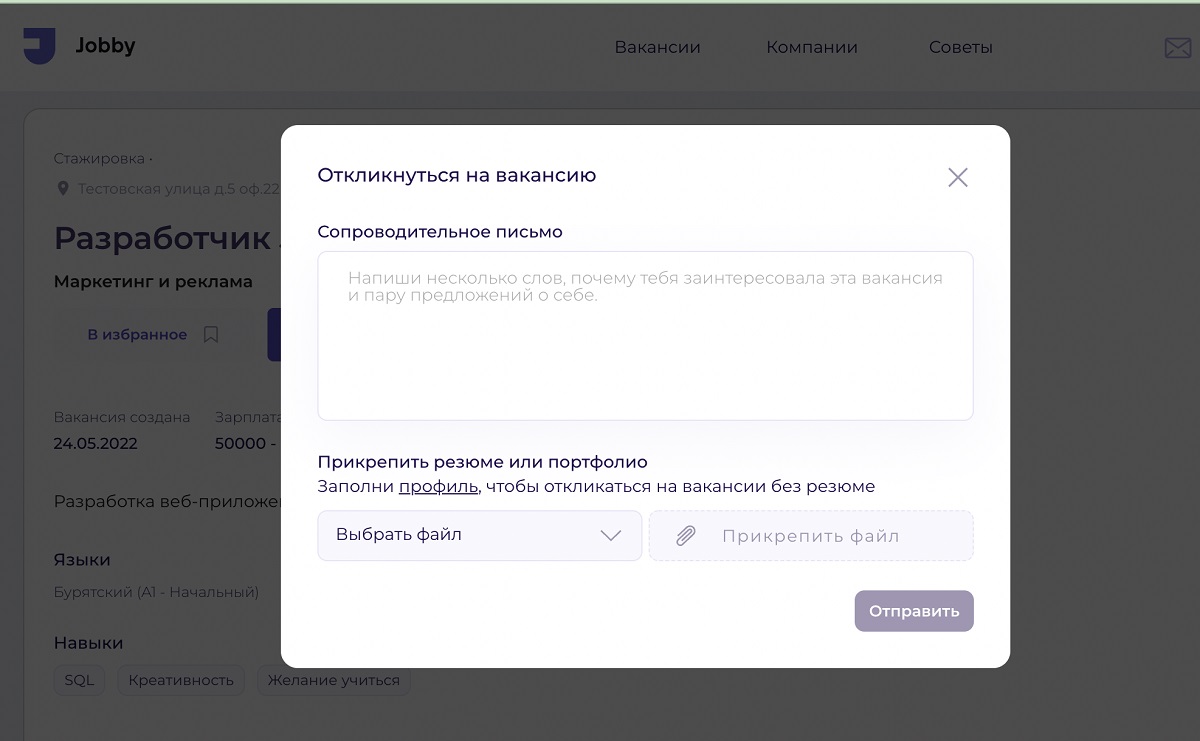Select the SQL skill tag

(79, 680)
